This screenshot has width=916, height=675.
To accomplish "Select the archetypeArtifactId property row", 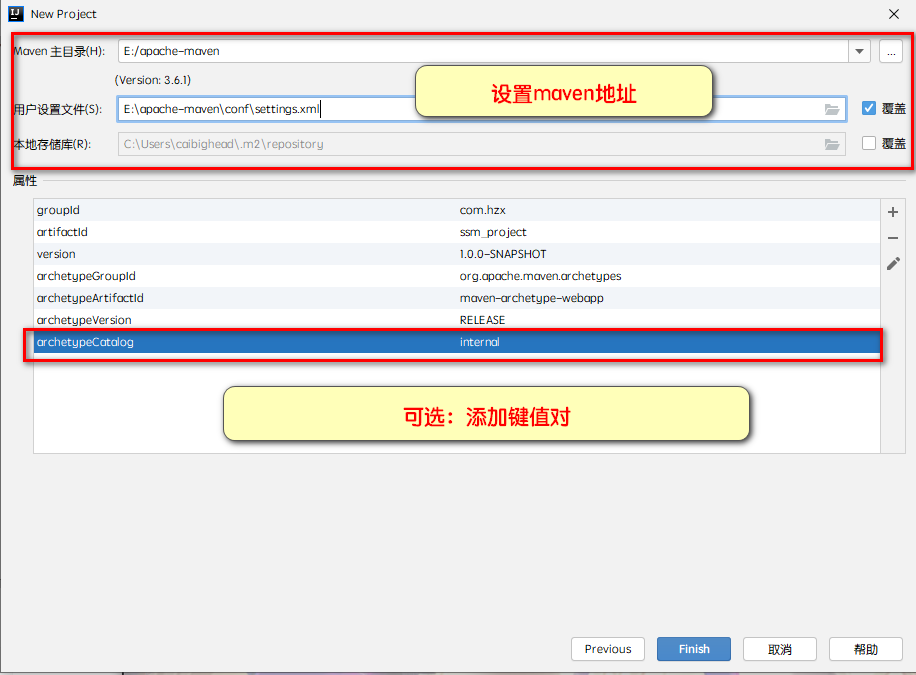I will coord(457,298).
